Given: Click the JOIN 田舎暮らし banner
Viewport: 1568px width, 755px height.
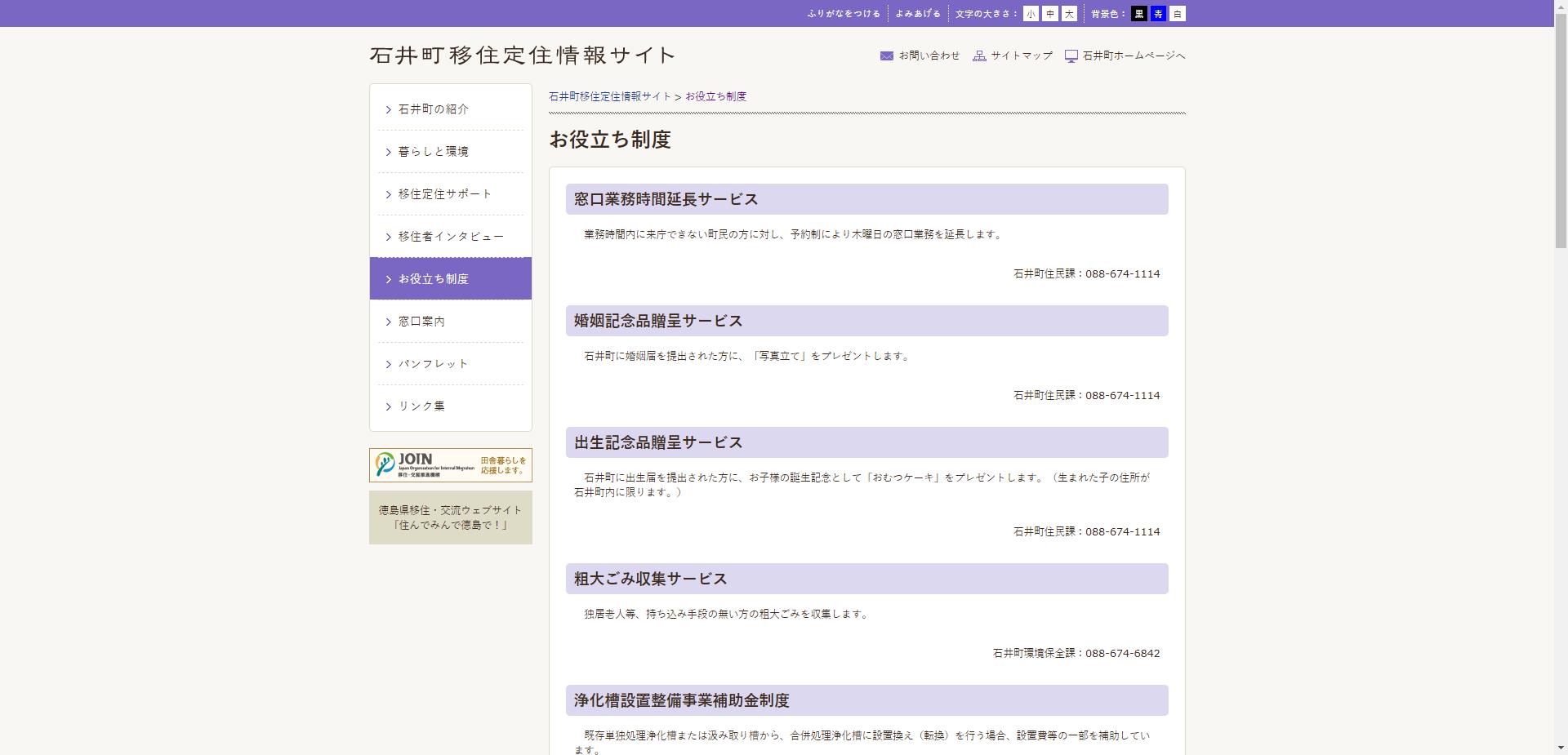Looking at the screenshot, I should (450, 464).
